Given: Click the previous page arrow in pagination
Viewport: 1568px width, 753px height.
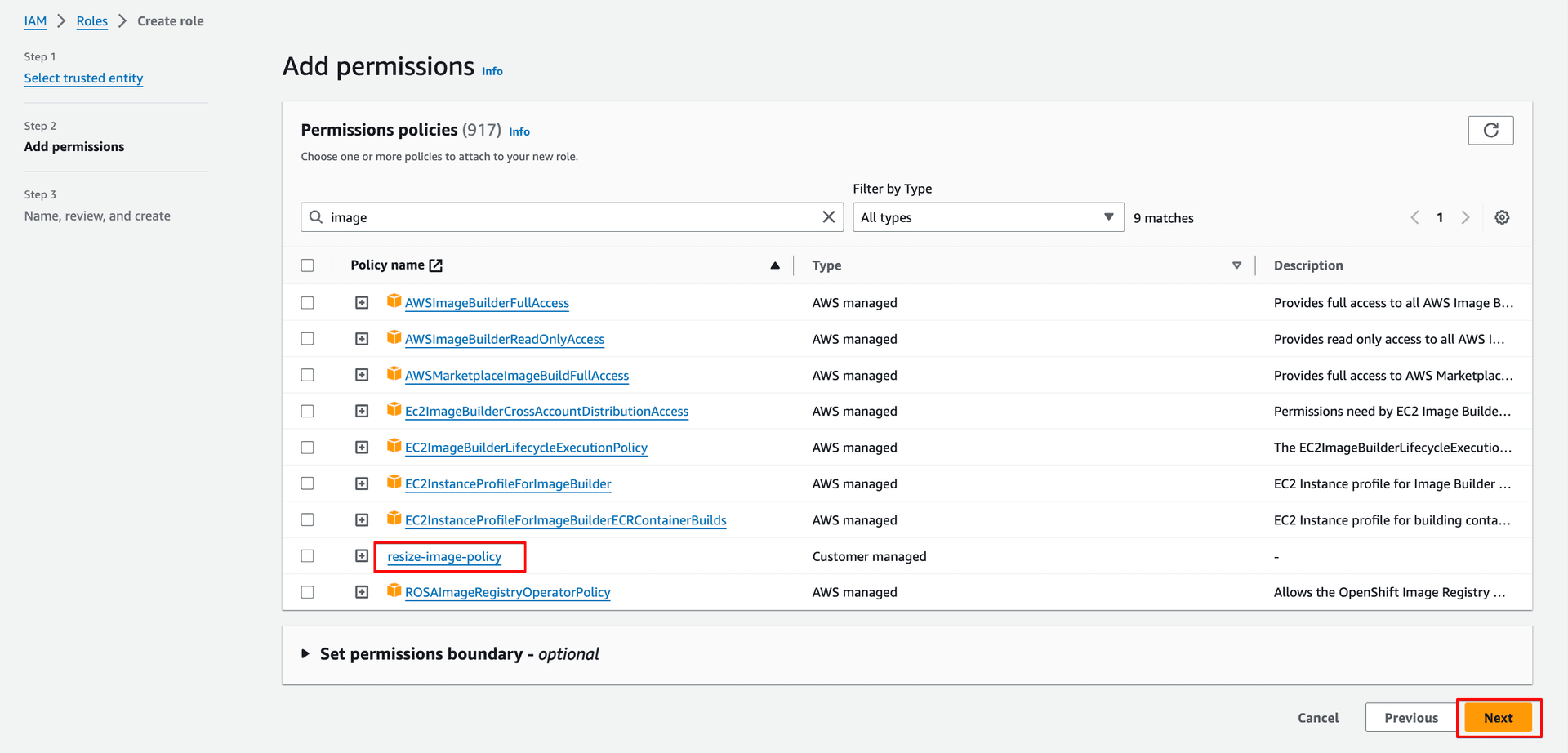Looking at the screenshot, I should (x=1414, y=217).
